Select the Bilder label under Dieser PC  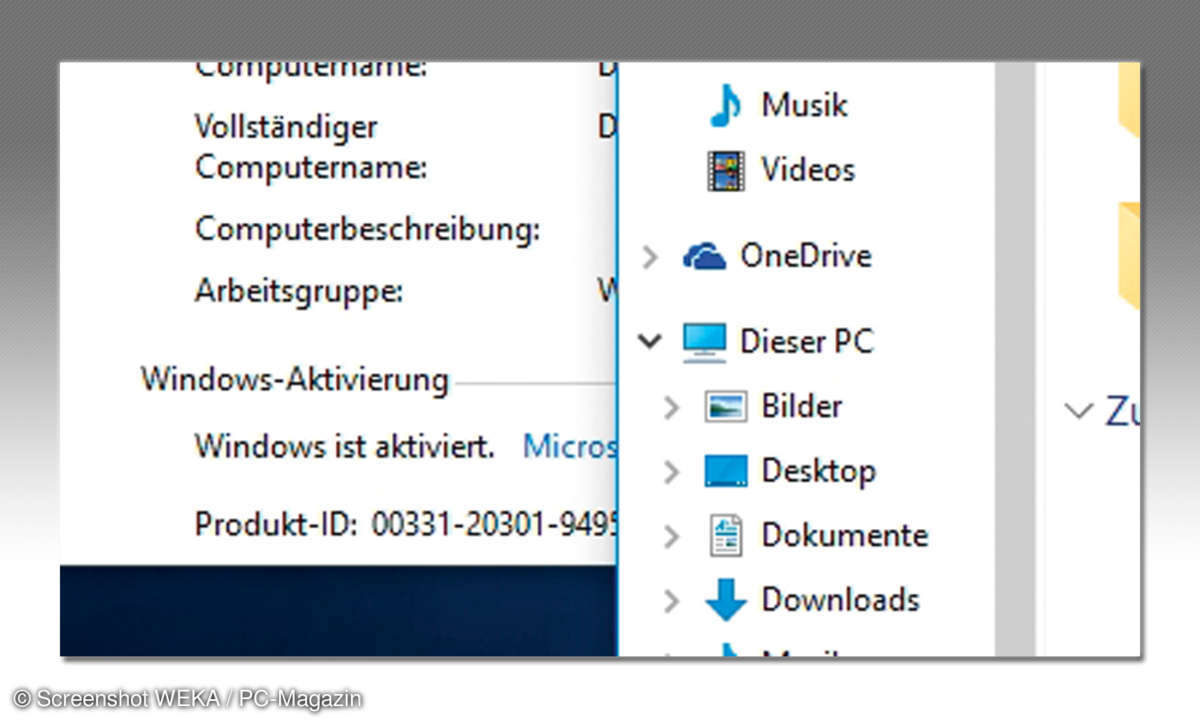tap(802, 407)
